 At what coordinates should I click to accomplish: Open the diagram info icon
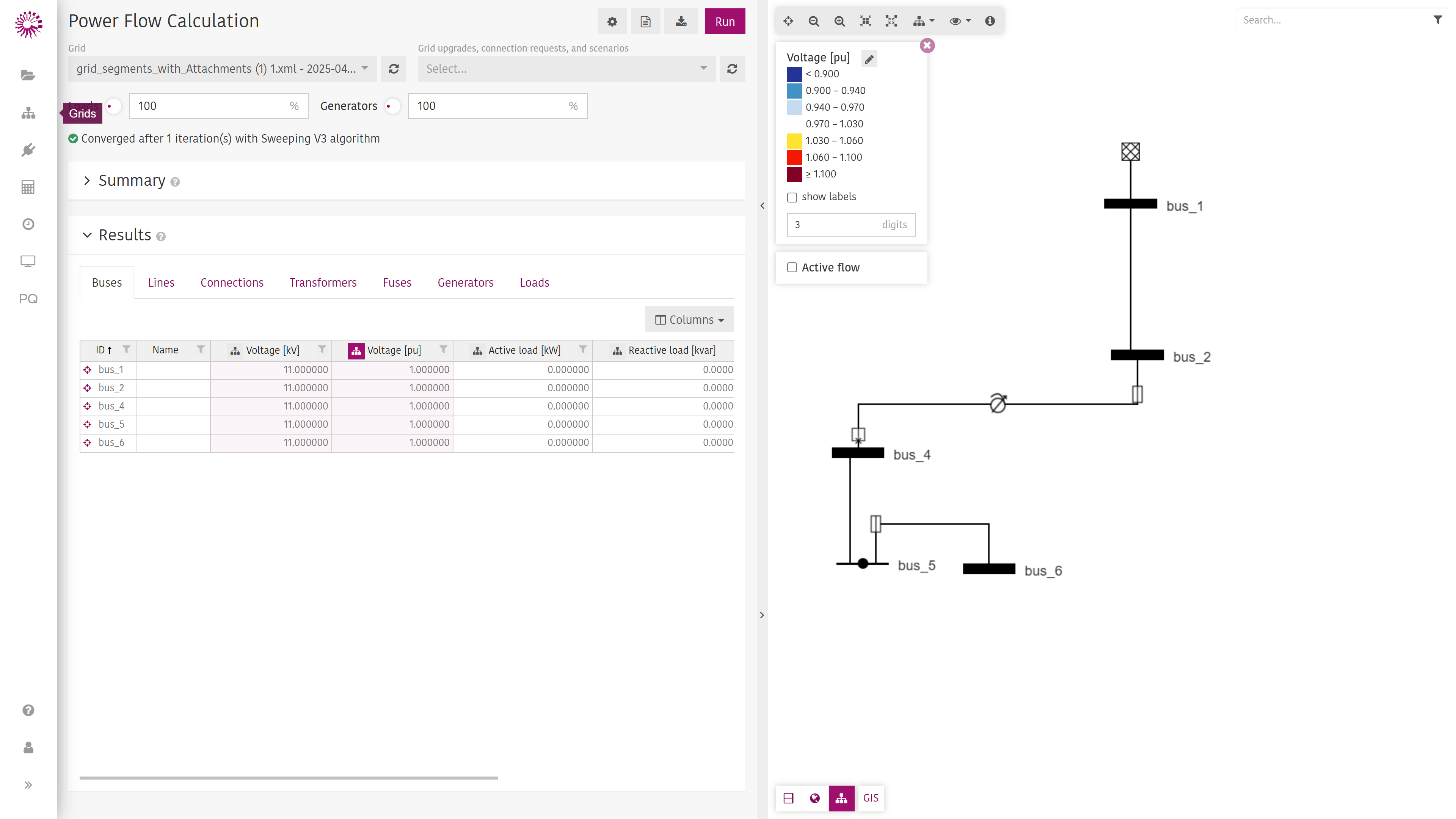990,22
